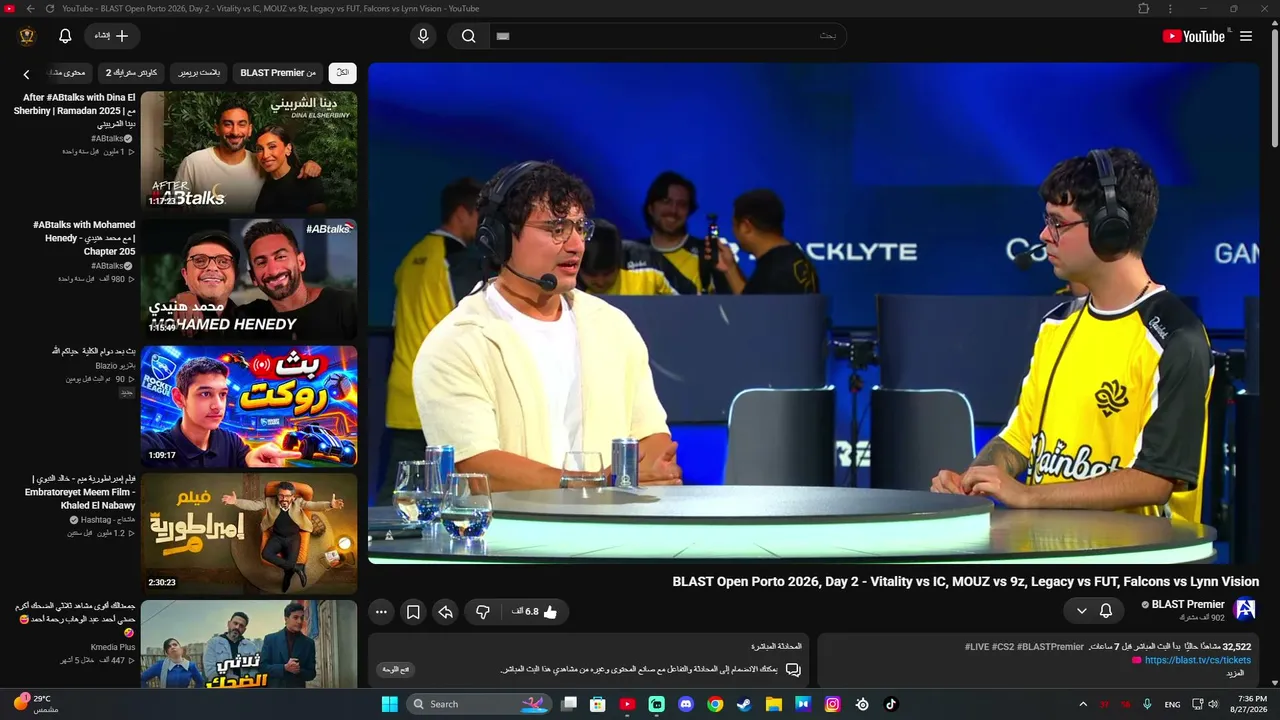Viewport: 1280px width, 720px height.
Task: Open Google Chrome from the taskbar
Action: pos(715,704)
